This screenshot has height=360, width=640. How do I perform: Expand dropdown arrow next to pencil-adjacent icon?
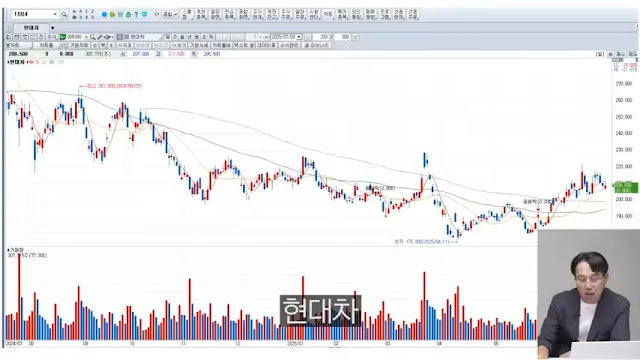(112, 37)
